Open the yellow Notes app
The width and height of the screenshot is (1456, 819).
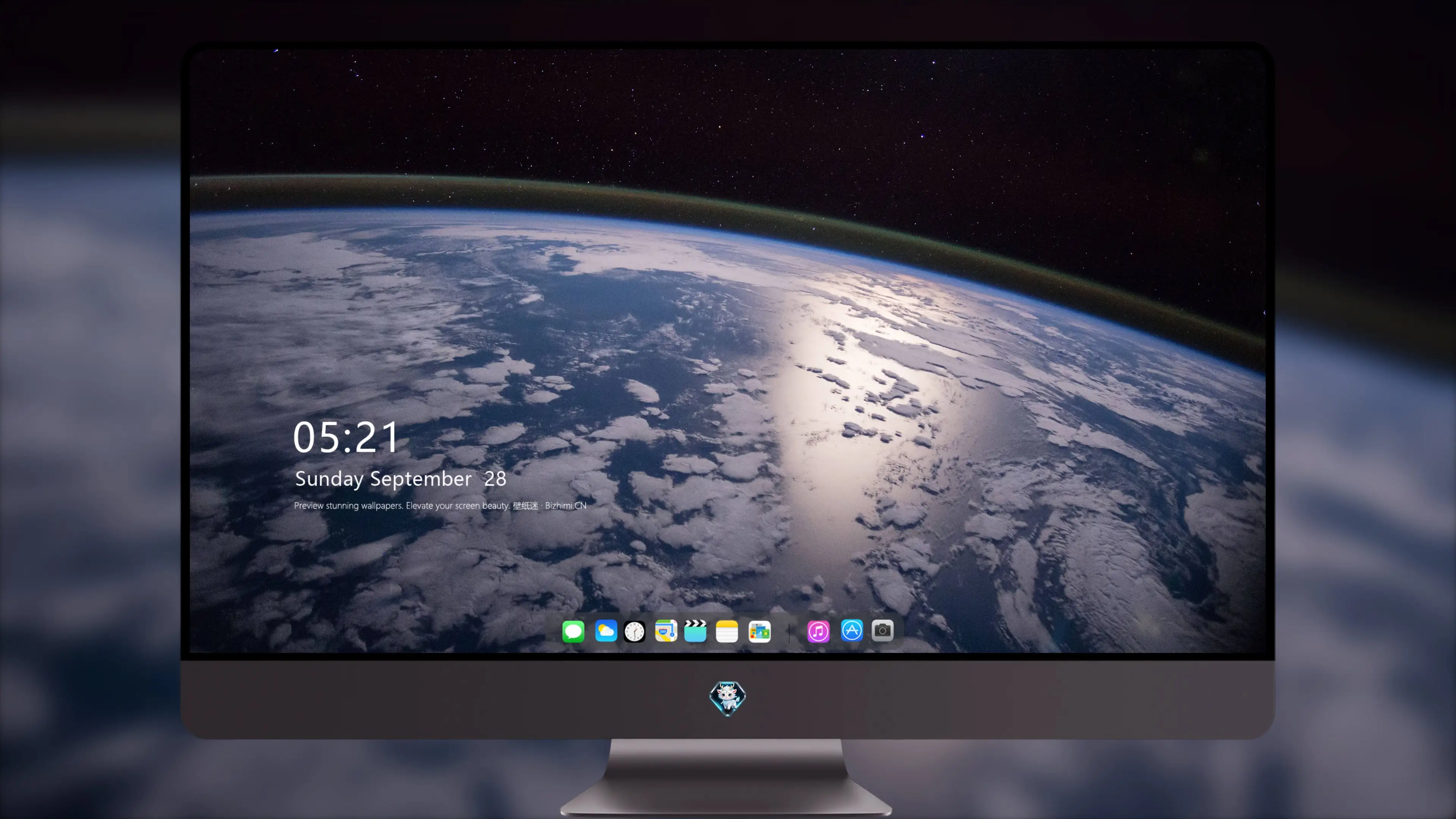click(727, 631)
